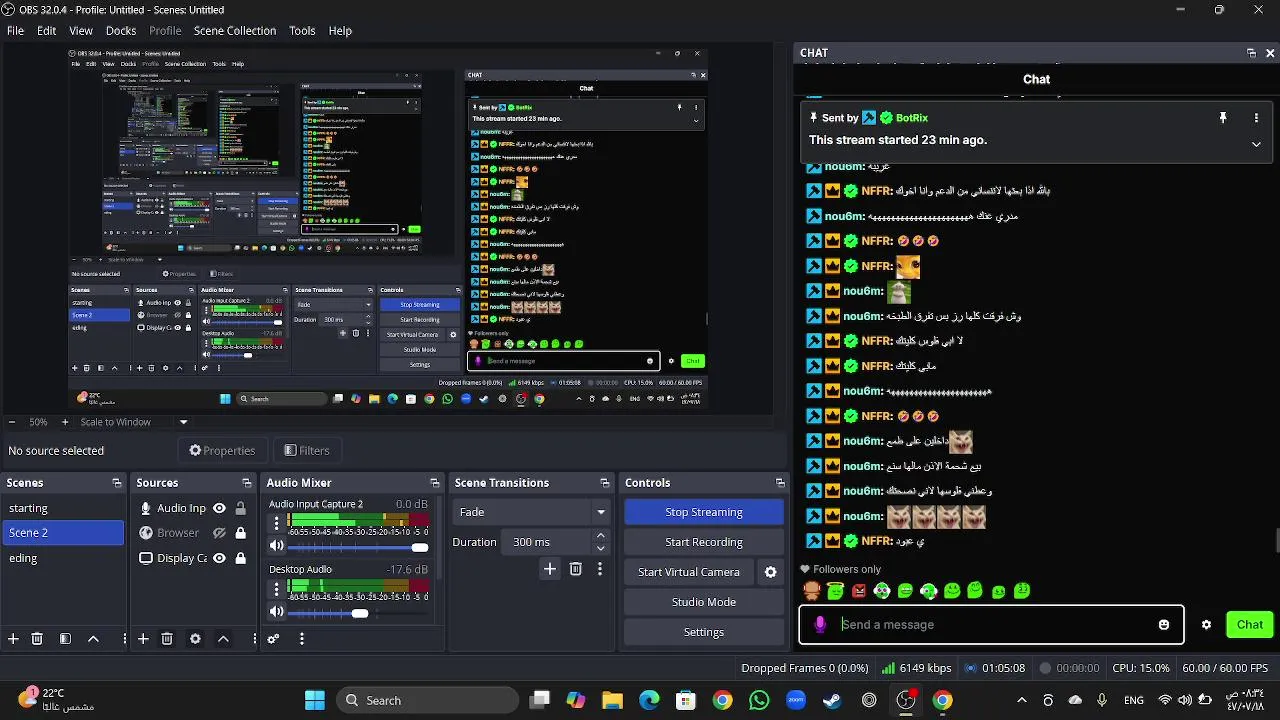
Task: Delete selected source with trash icon
Action: click(167, 639)
